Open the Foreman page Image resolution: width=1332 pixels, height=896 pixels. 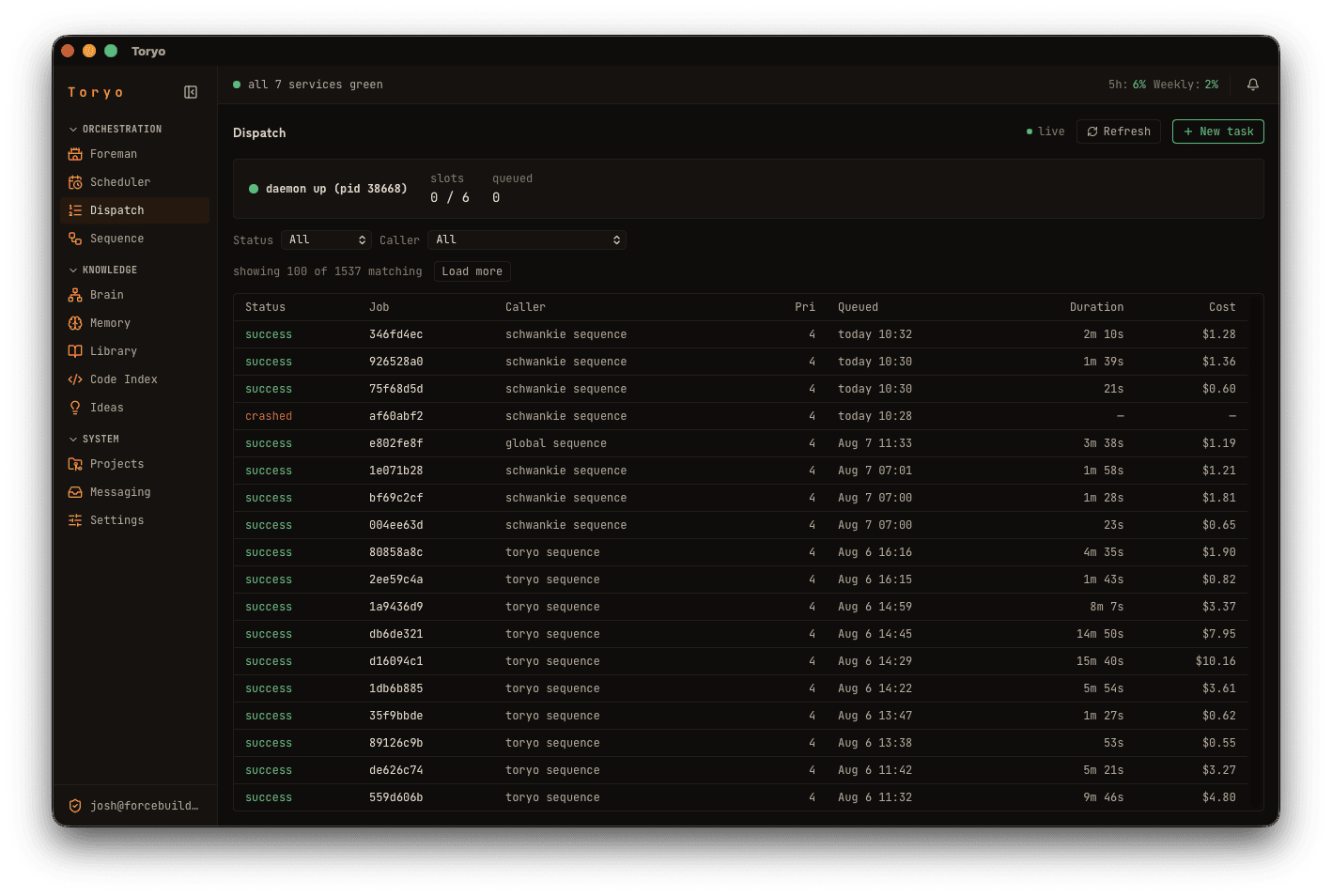click(135, 154)
